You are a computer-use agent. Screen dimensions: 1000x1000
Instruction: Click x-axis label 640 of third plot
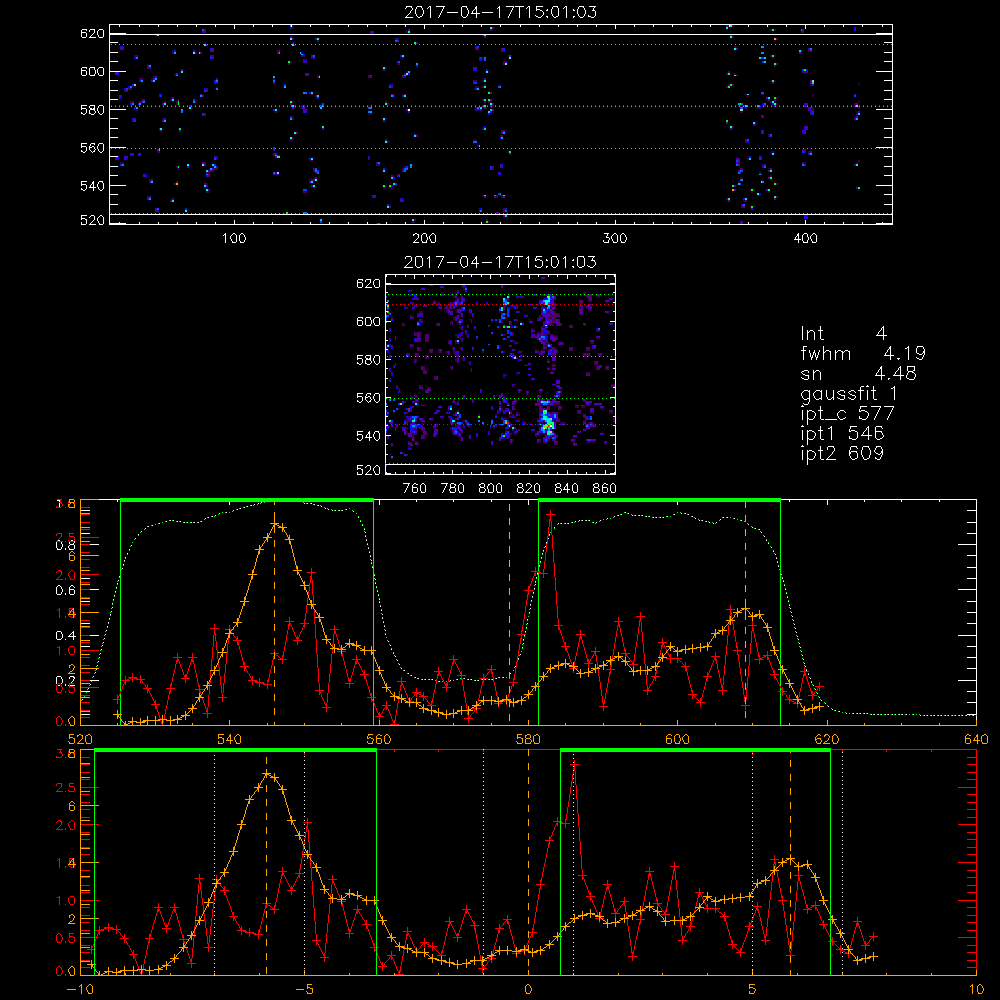pyautogui.click(x=976, y=740)
